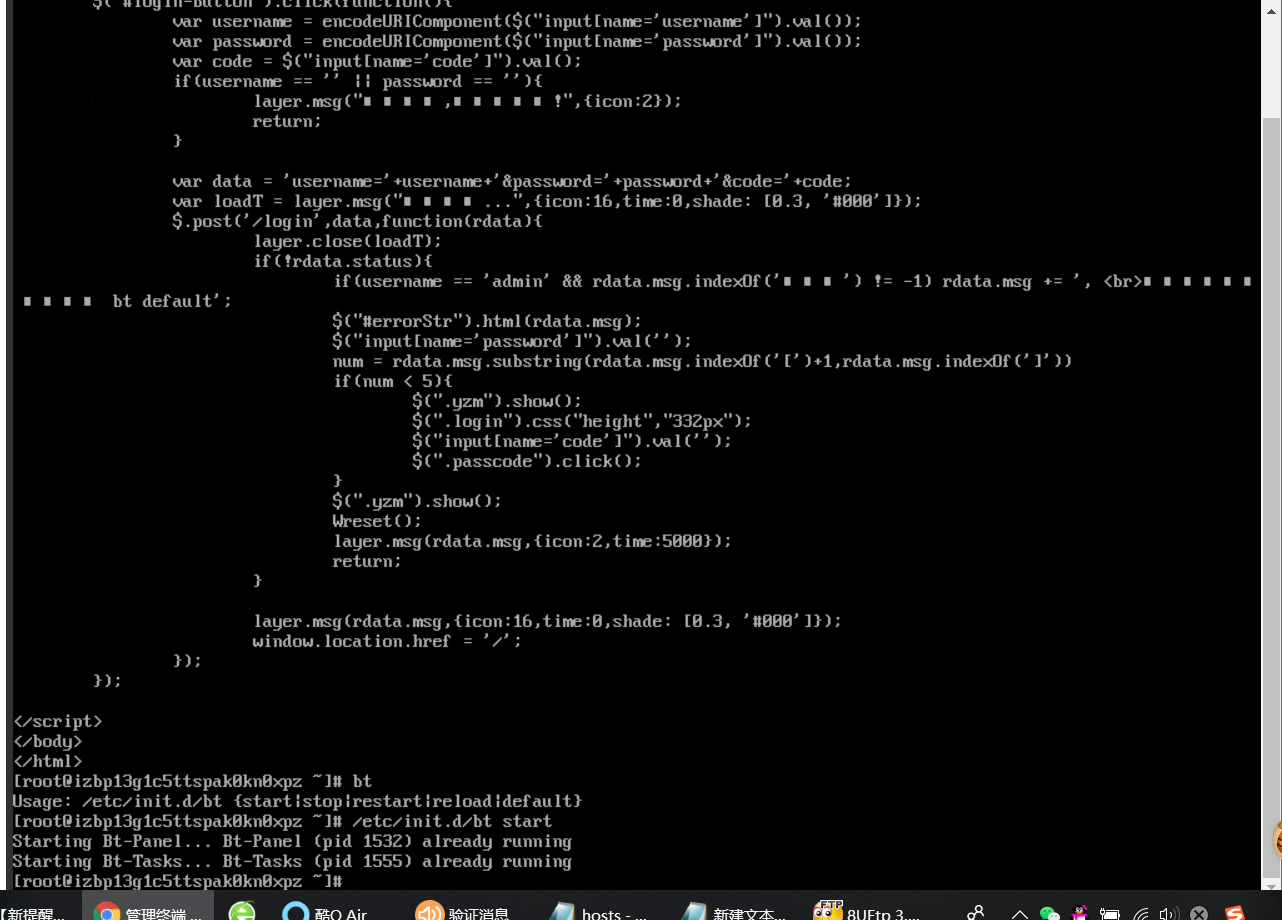
Task: Click the 'Usage: /etc/init.d/bt' output line
Action: coord(297,801)
